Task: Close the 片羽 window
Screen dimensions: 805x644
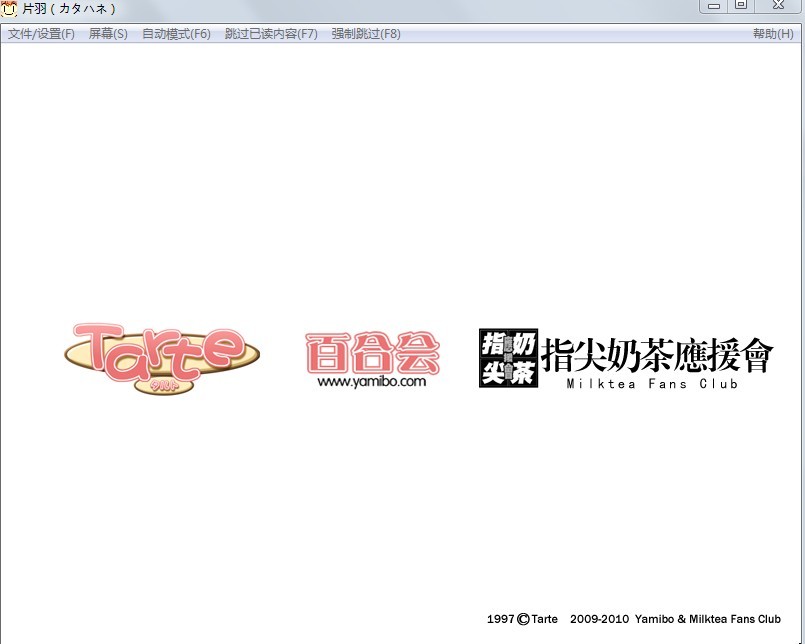Action: tap(778, 6)
